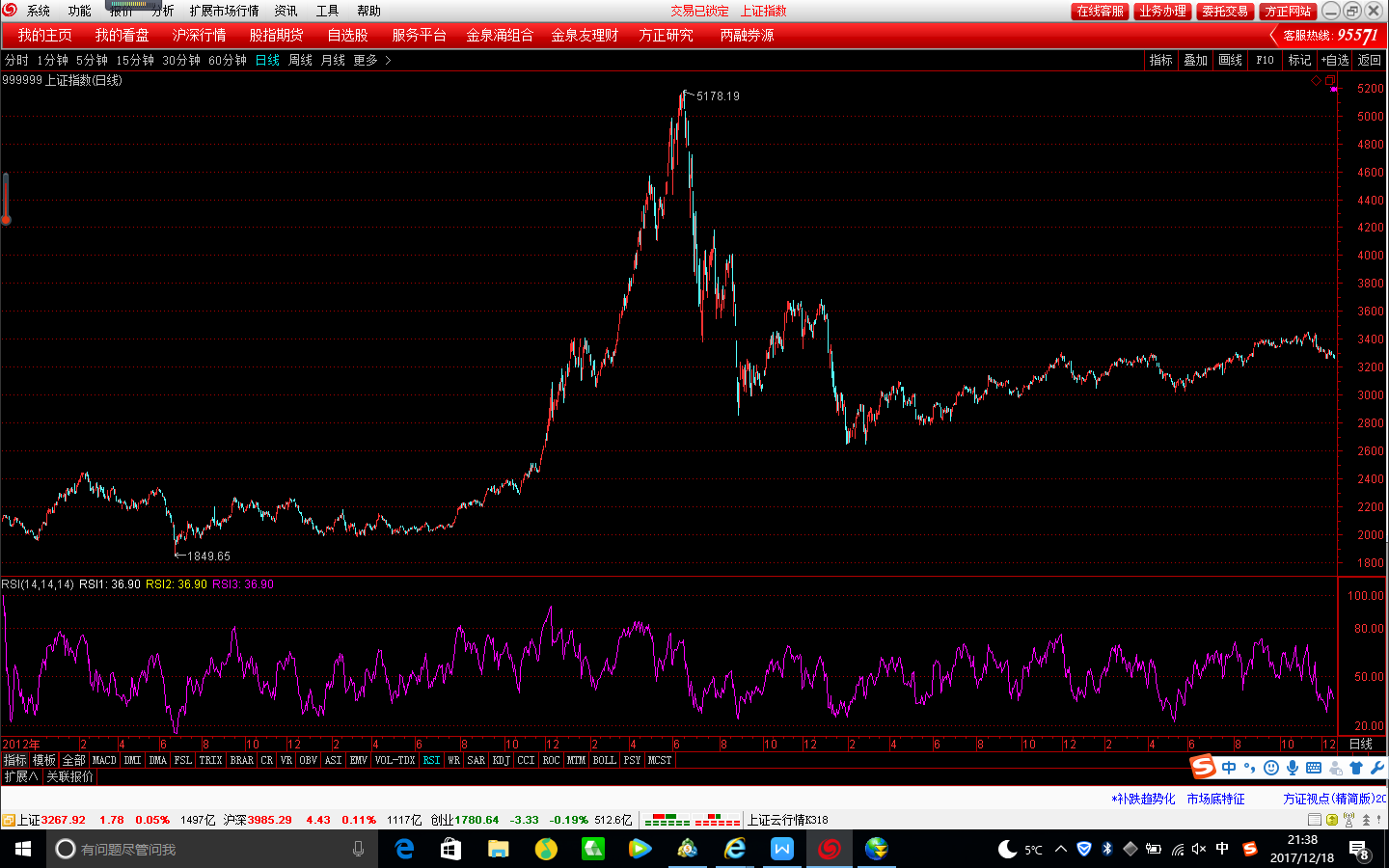This screenshot has width=1389, height=868.
Task: Open the Sogou emoji smiley panel
Action: pyautogui.click(x=1271, y=768)
